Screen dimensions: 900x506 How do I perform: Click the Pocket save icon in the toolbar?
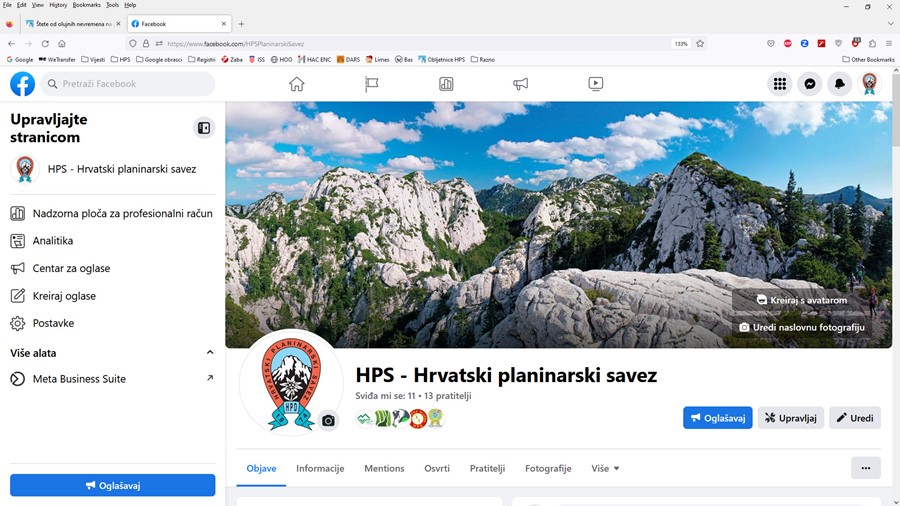pos(771,44)
